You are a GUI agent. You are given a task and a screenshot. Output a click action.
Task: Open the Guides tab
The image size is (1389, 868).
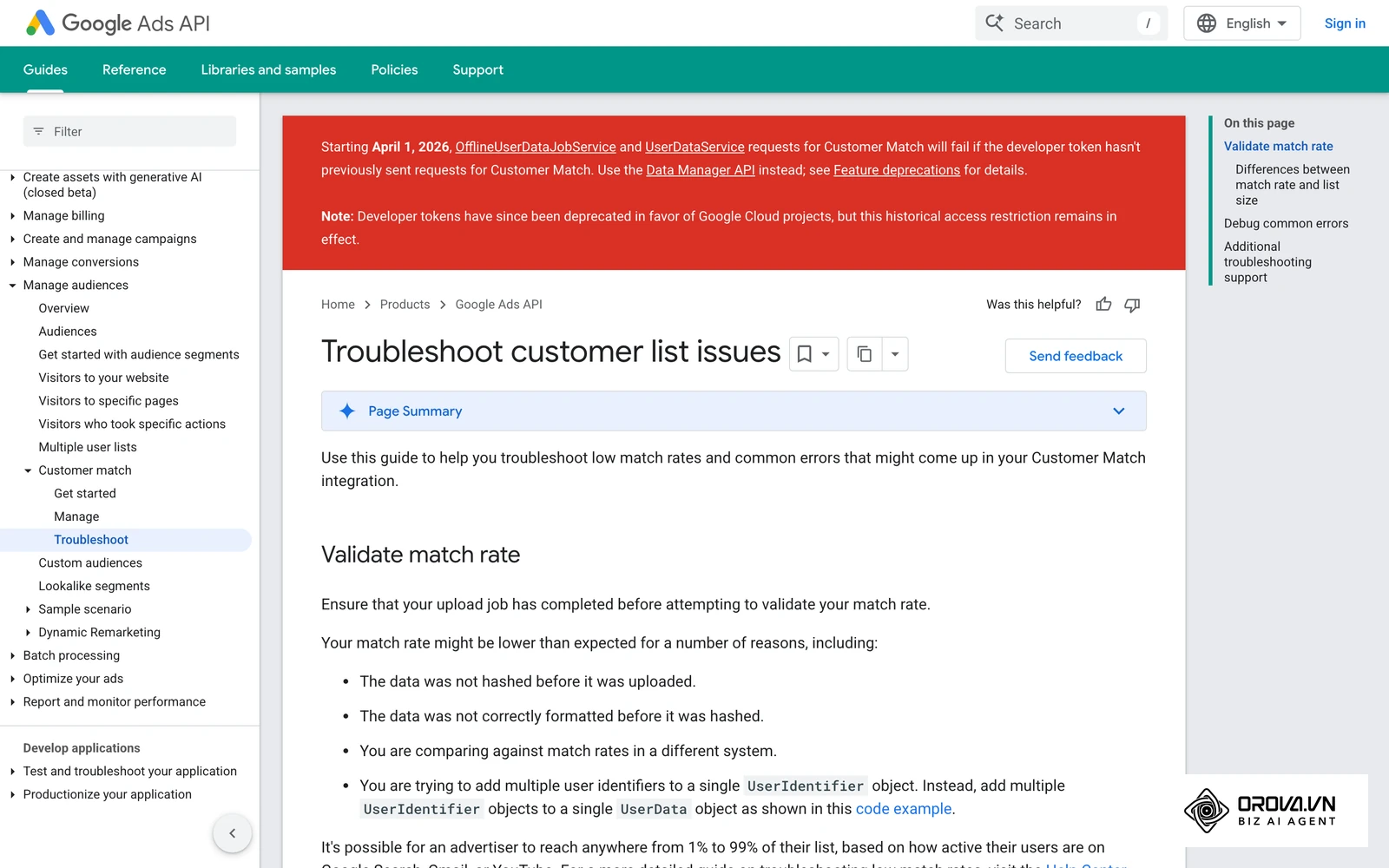tap(45, 69)
